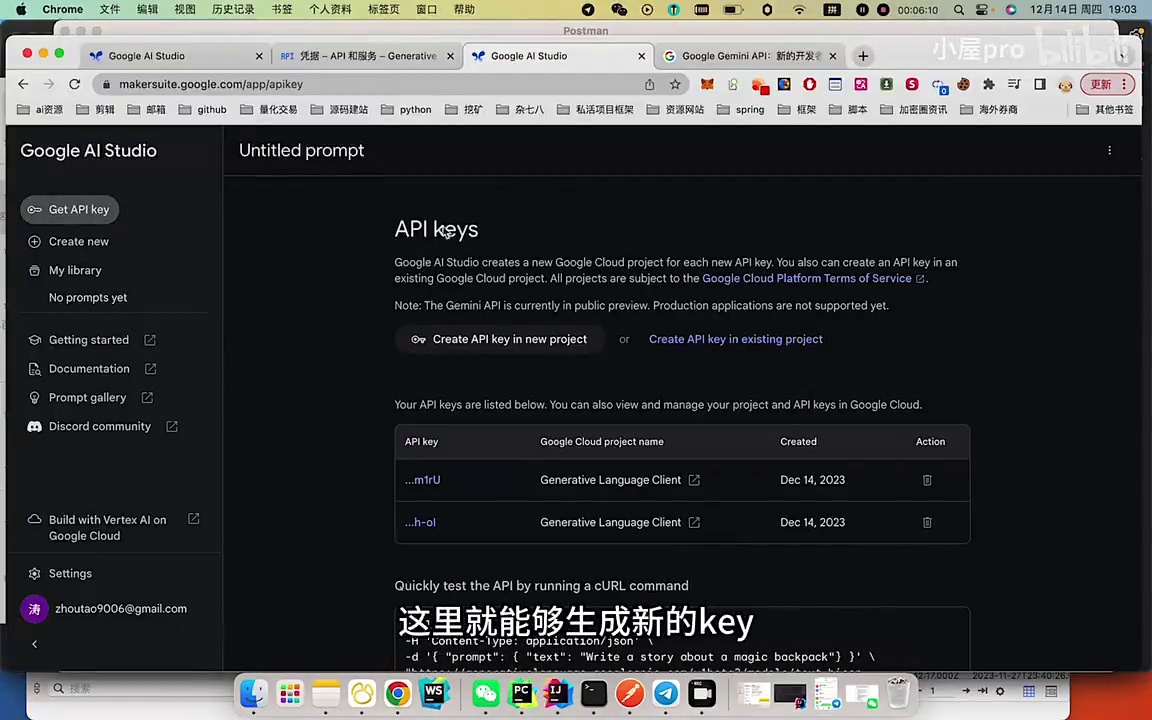Open WeChat from the dock
The height and width of the screenshot is (720, 1152).
tap(486, 691)
